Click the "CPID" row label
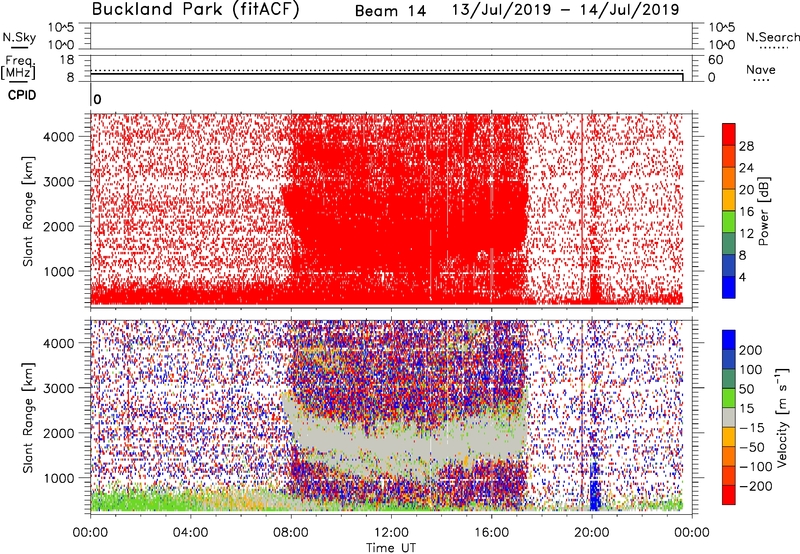The height and width of the screenshot is (554, 800). pyautogui.click(x=22, y=95)
